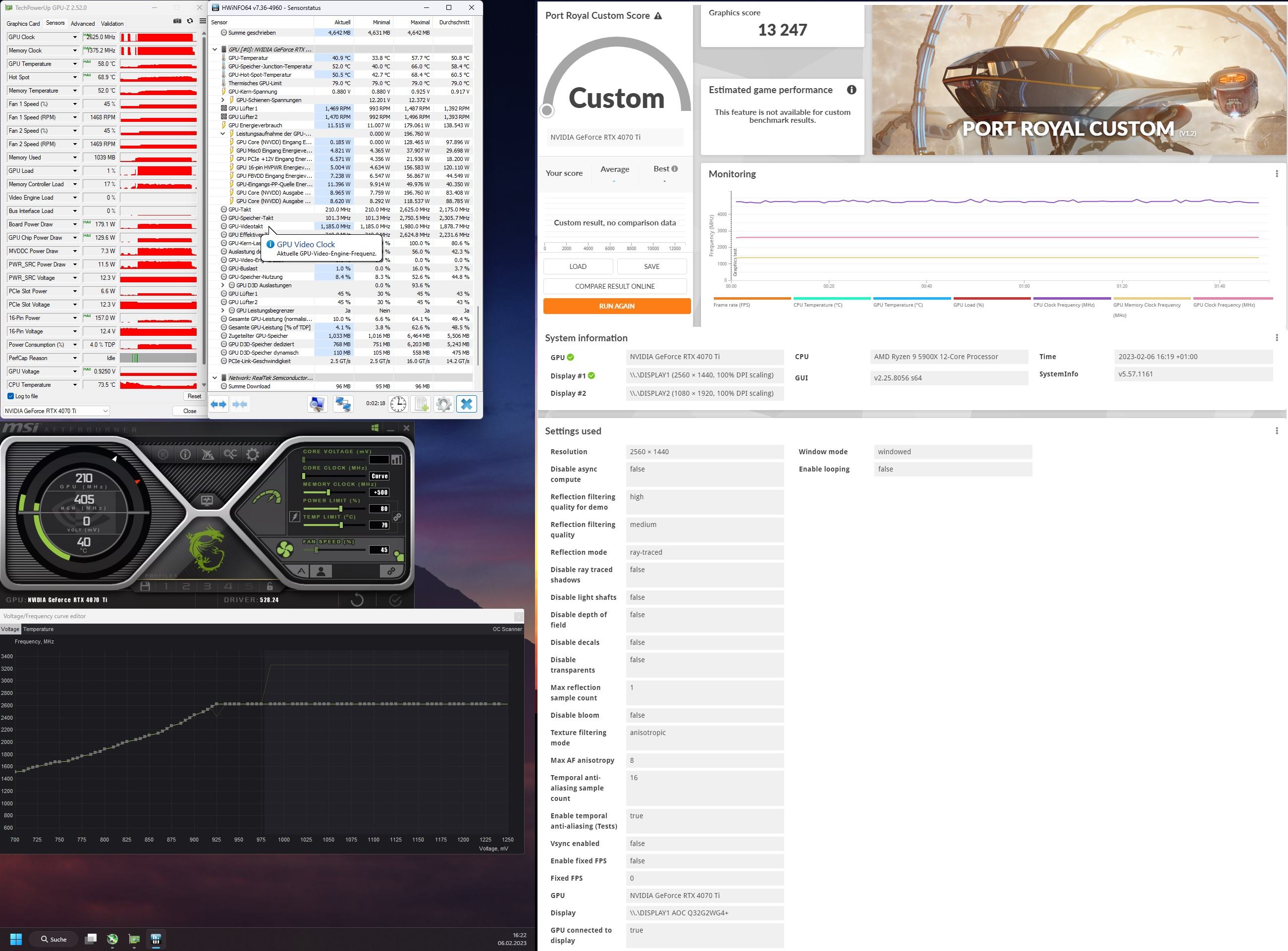This screenshot has height=951, width=1288.
Task: Toggle Afterburner profile lock icon
Action: coord(269,586)
